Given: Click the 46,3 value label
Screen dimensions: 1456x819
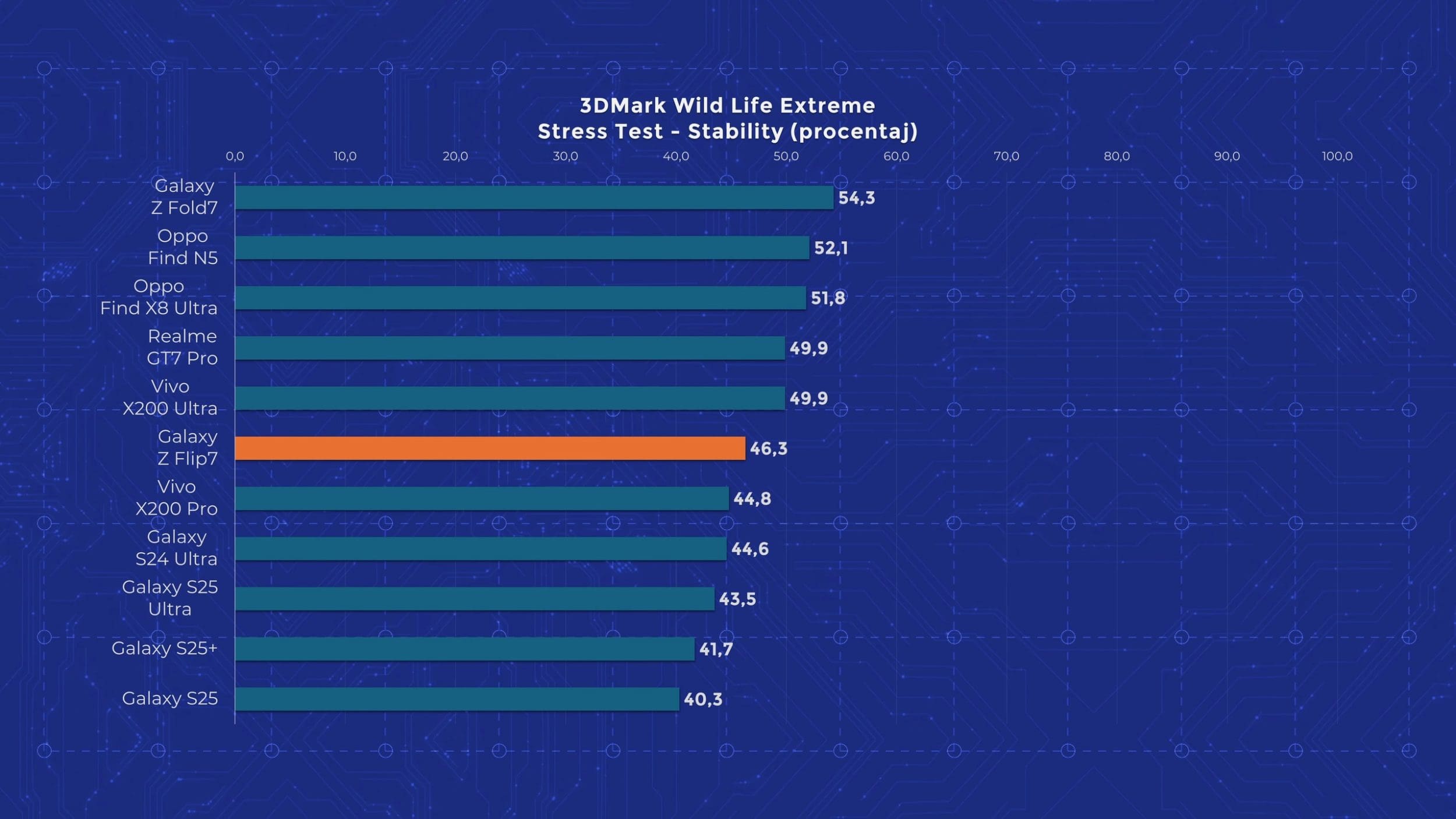Looking at the screenshot, I should pos(768,449).
